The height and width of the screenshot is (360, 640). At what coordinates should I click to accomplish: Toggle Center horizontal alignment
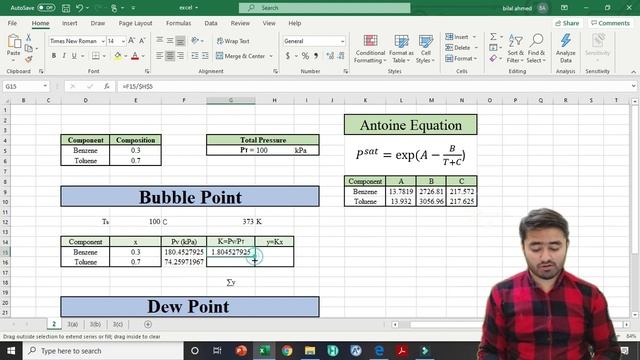[170, 56]
